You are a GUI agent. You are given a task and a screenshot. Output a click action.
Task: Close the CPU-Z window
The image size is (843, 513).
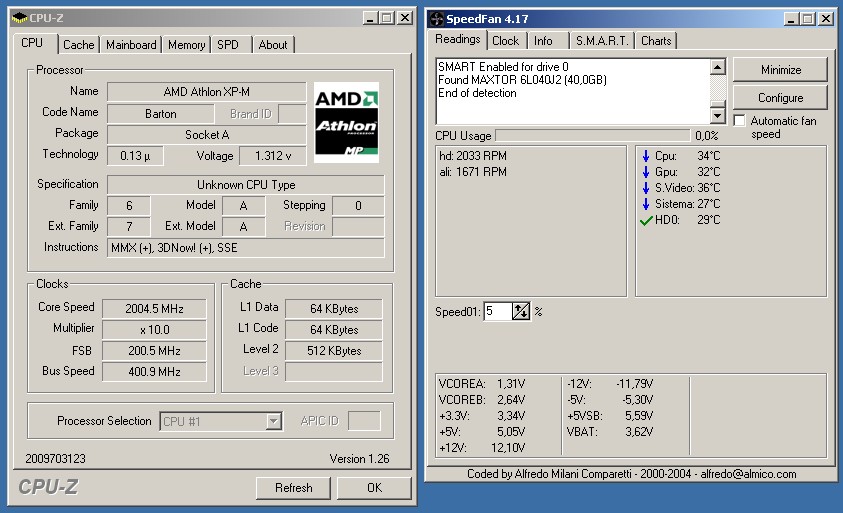click(x=405, y=18)
